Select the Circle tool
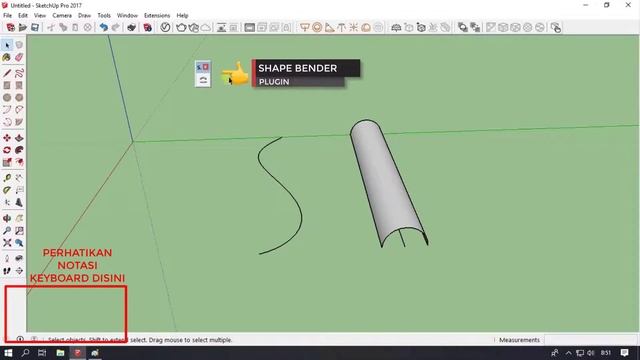 click(7, 98)
